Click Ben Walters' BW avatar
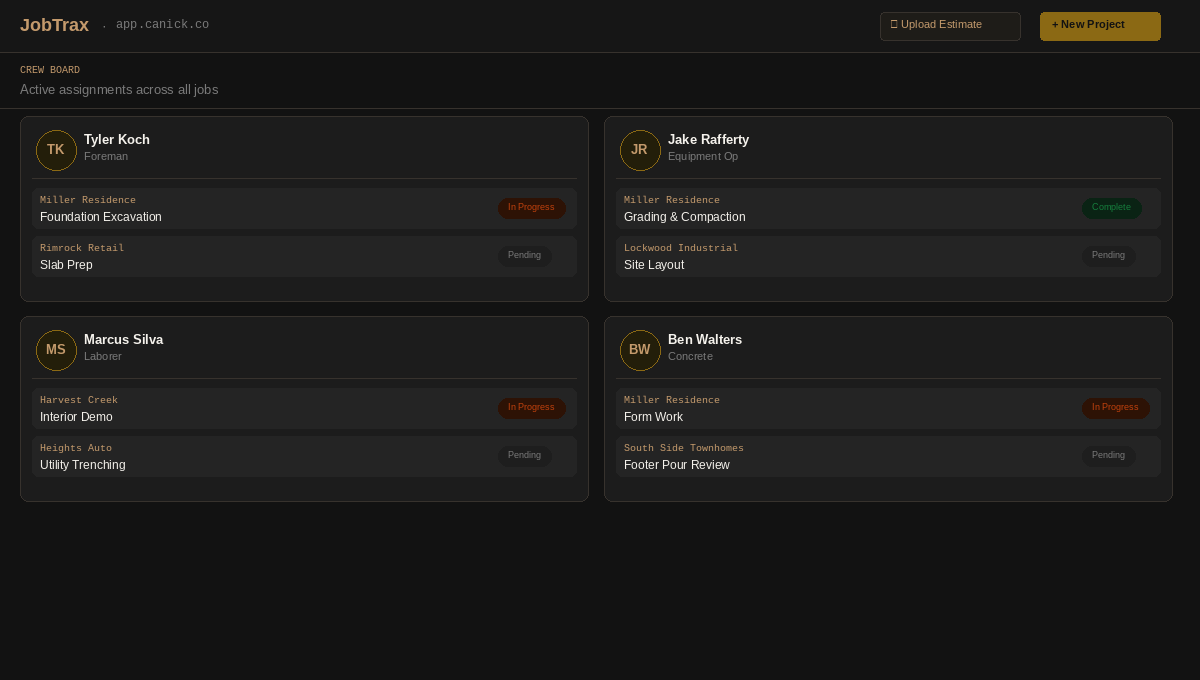This screenshot has width=1200, height=680. click(x=640, y=350)
